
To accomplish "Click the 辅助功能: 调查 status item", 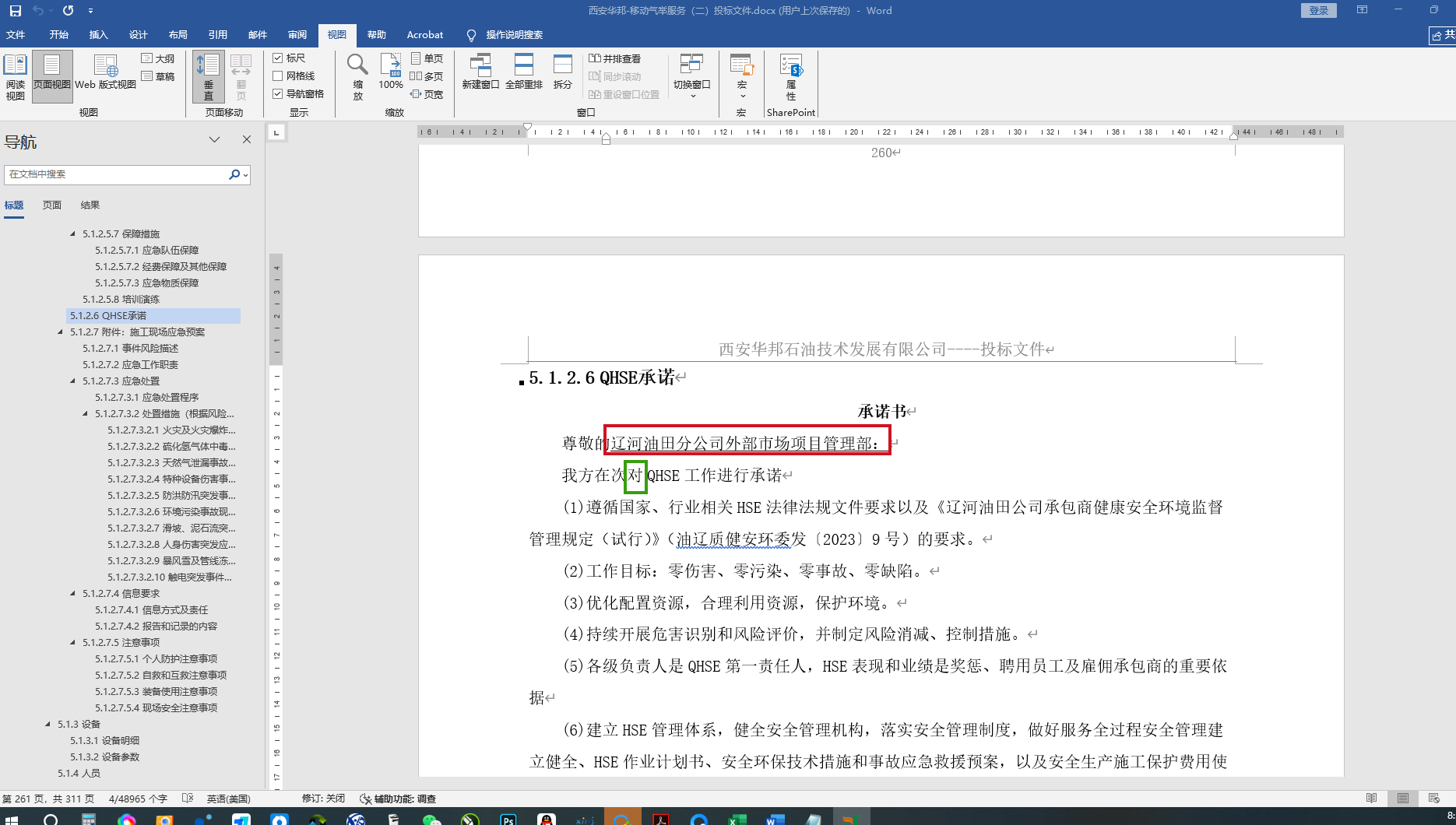I will click(398, 799).
